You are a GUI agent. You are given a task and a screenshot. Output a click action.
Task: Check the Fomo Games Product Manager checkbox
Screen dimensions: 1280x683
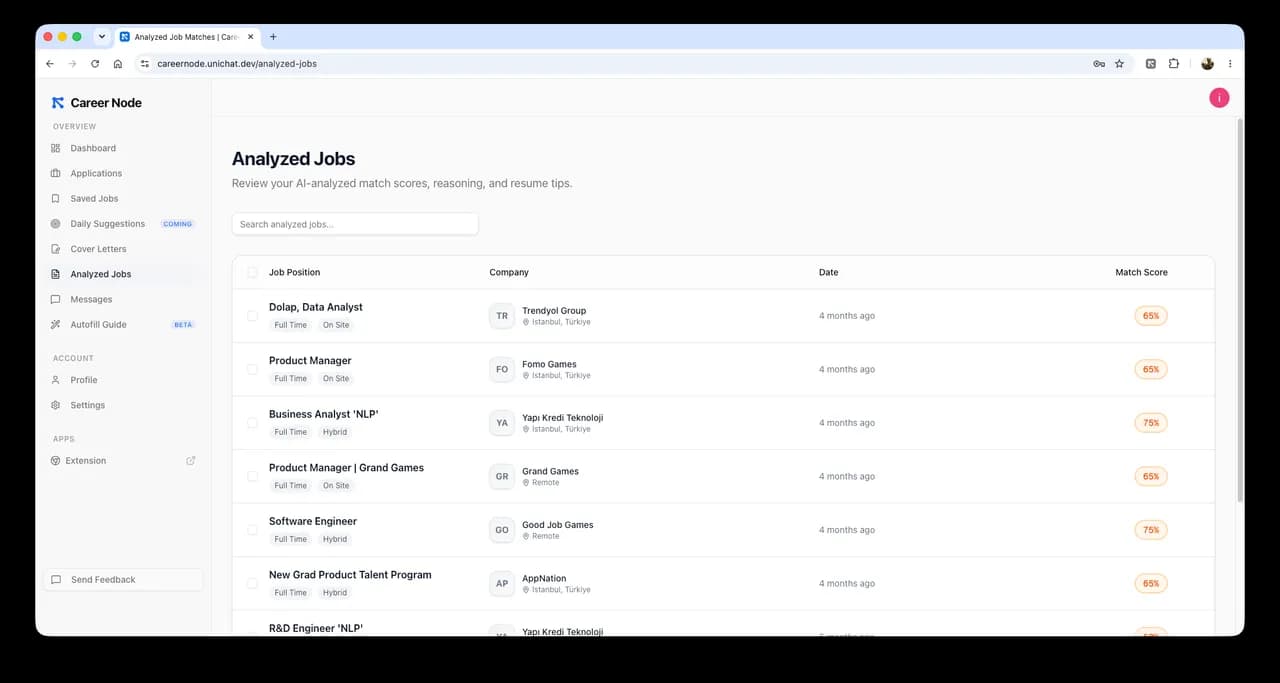(x=252, y=369)
